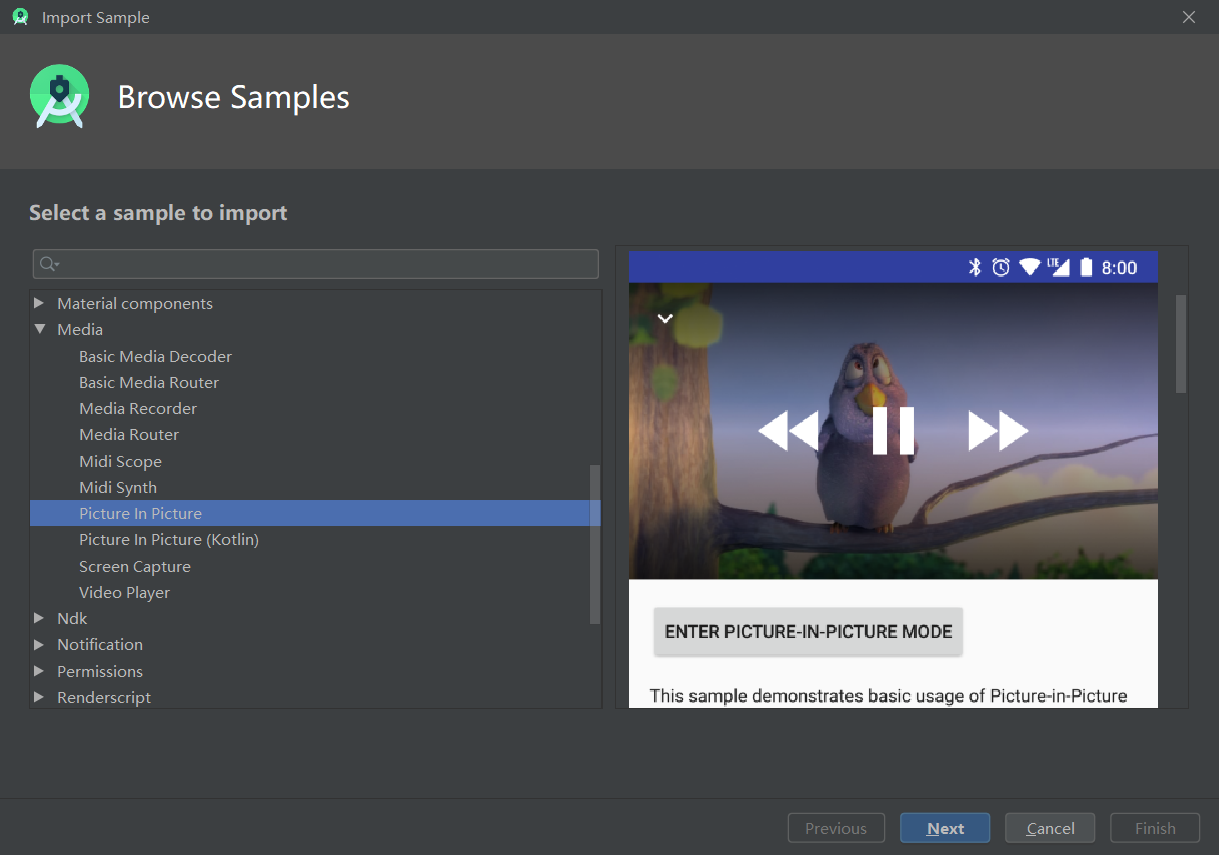Click the fast-forward icon in preview

click(998, 431)
